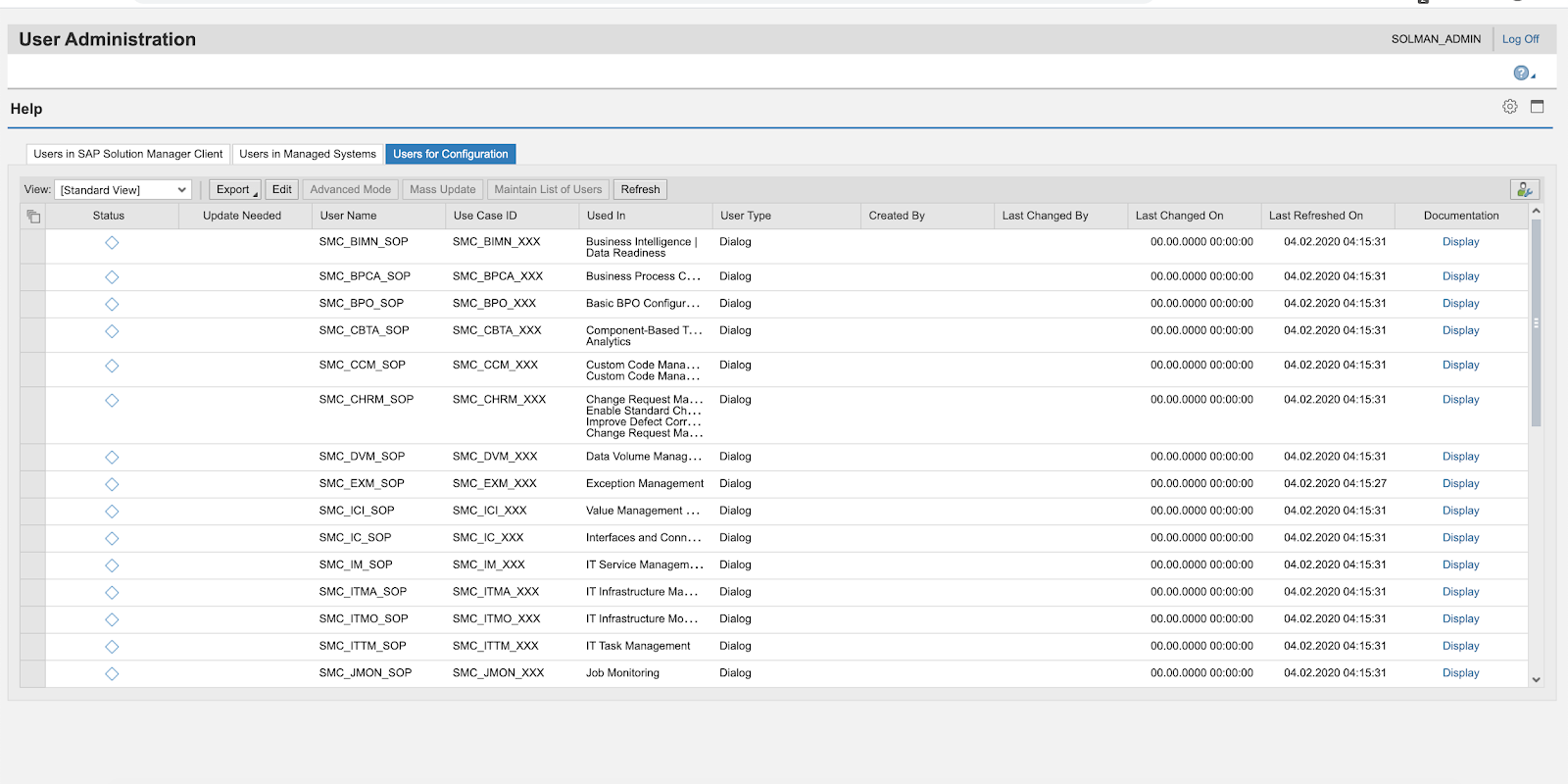
Task: Click status diamond for SMC_IM_SOP
Action: [x=112, y=565]
